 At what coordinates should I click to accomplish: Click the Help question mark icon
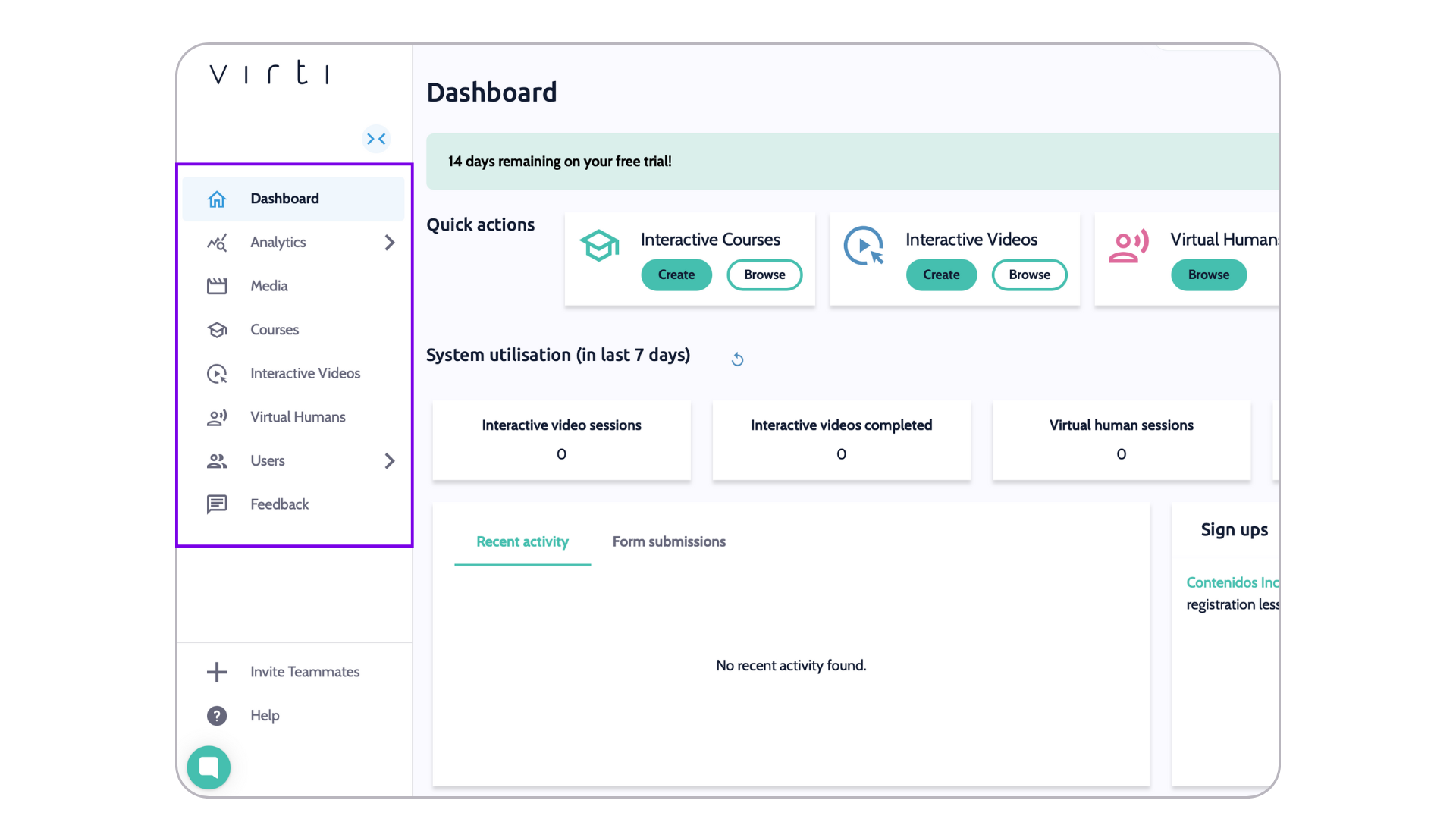click(217, 716)
